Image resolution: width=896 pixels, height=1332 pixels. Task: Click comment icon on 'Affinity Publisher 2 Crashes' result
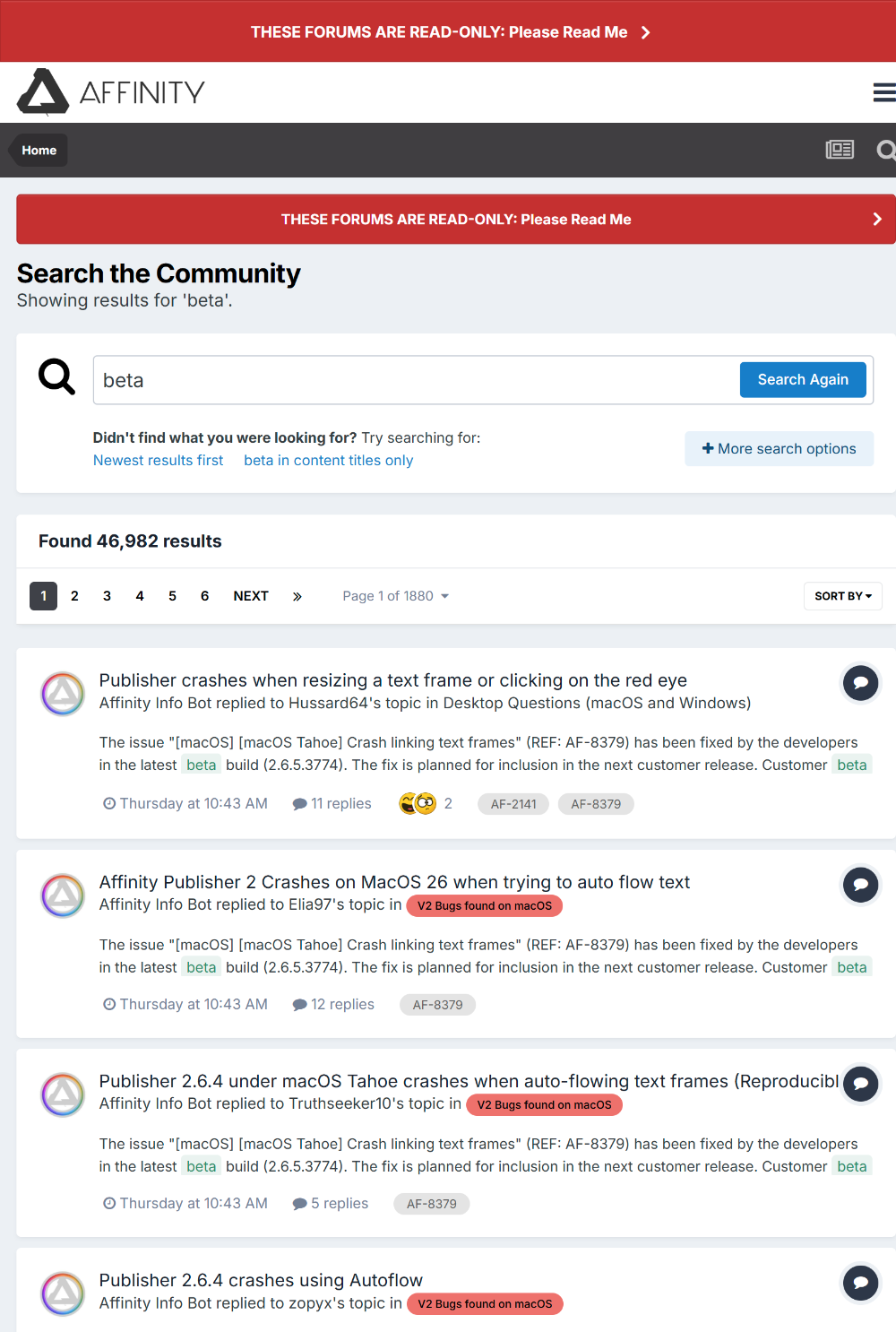860,885
